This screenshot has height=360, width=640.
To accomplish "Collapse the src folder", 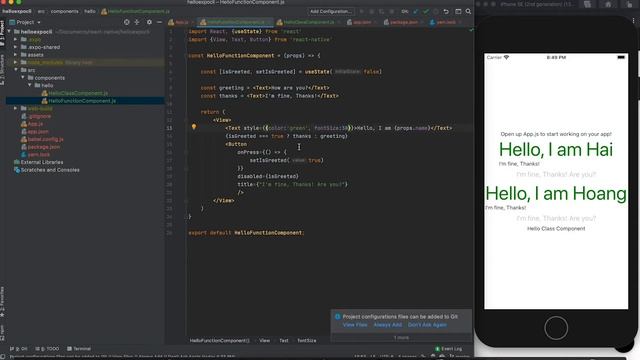I will pos(16,70).
